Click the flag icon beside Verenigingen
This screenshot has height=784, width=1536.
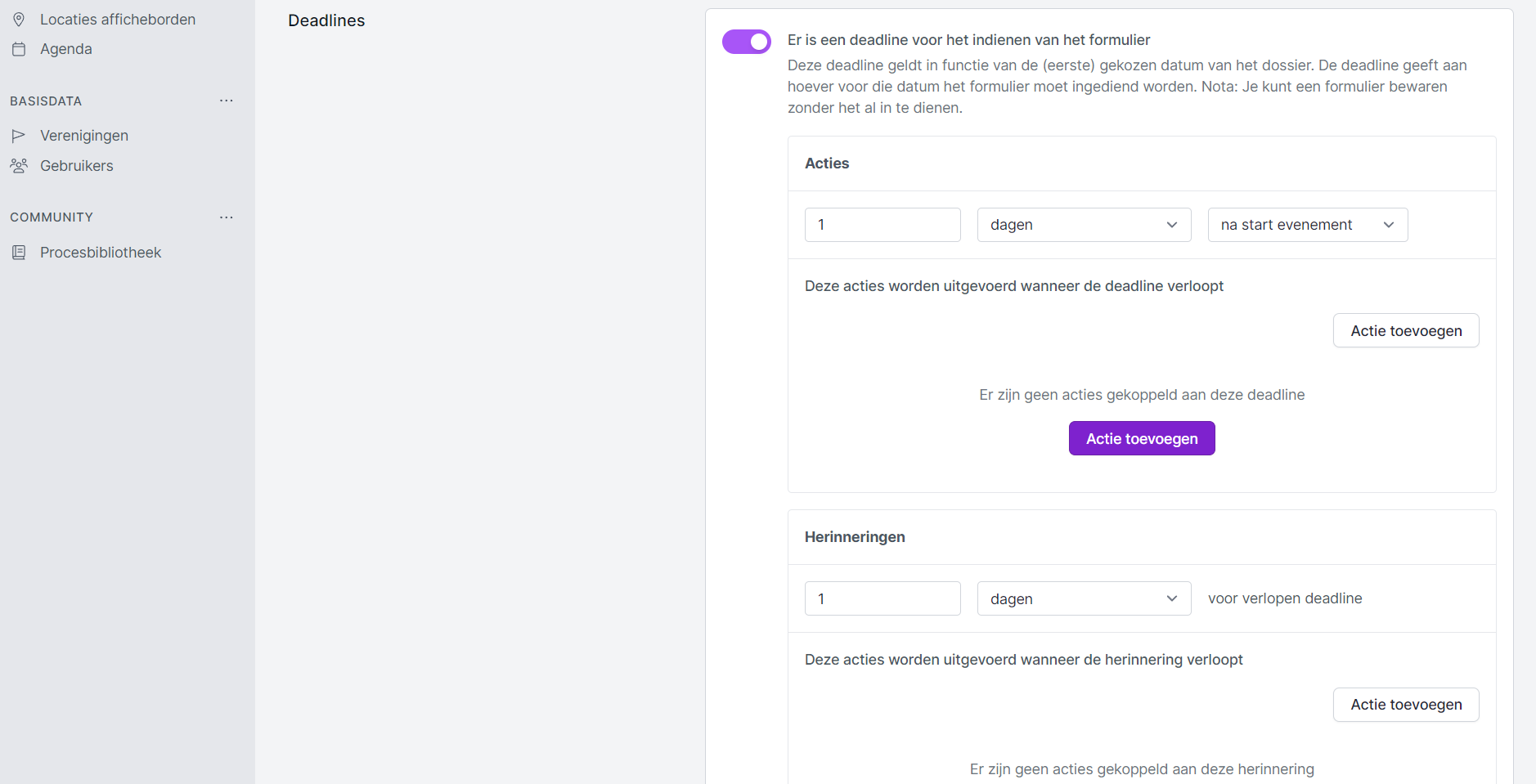click(19, 136)
